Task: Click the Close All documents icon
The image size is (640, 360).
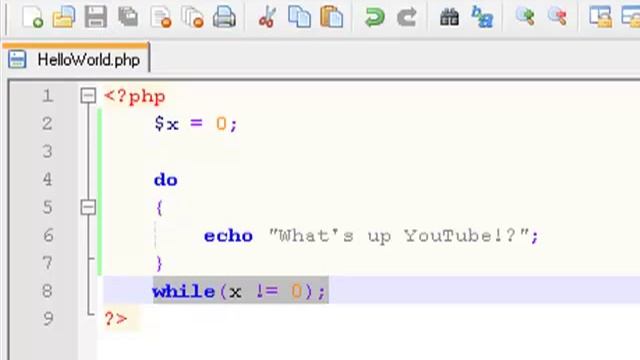Action: [192, 17]
